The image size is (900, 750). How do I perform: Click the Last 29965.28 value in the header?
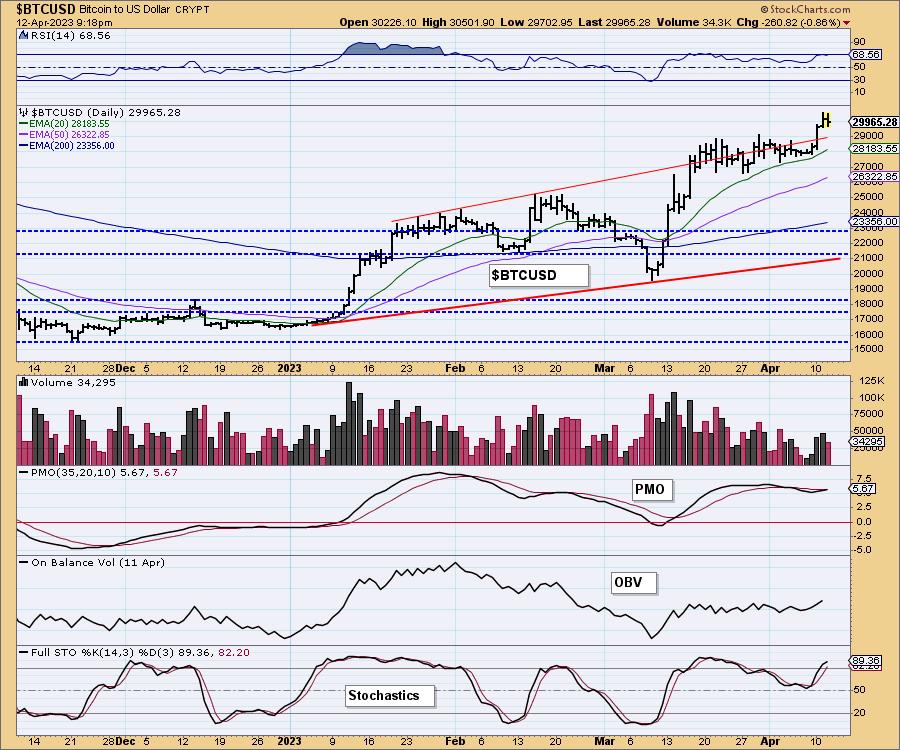[614, 22]
